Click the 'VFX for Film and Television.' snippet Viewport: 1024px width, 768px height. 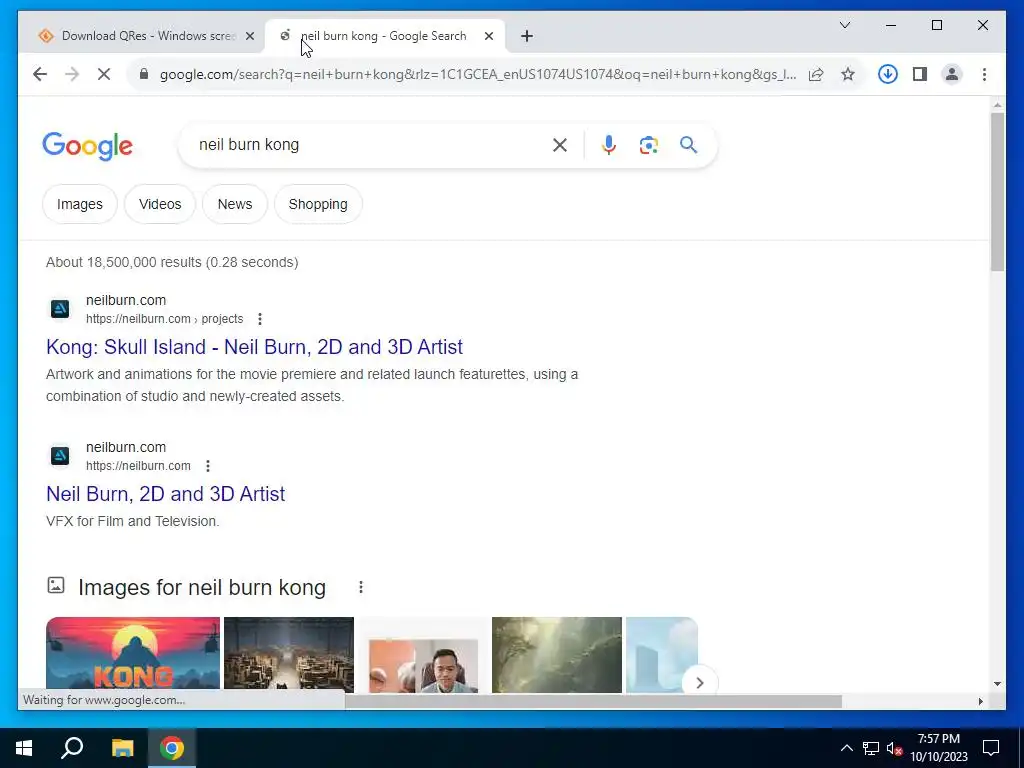coord(133,521)
